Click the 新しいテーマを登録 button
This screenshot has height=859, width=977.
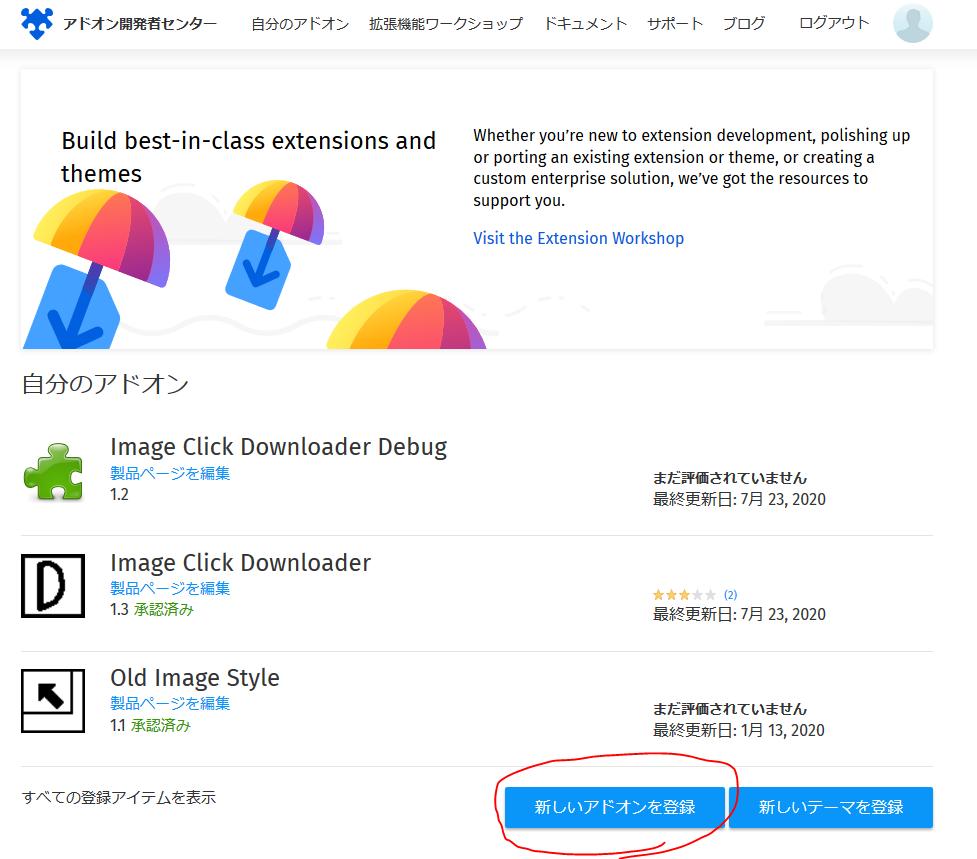tap(831, 807)
